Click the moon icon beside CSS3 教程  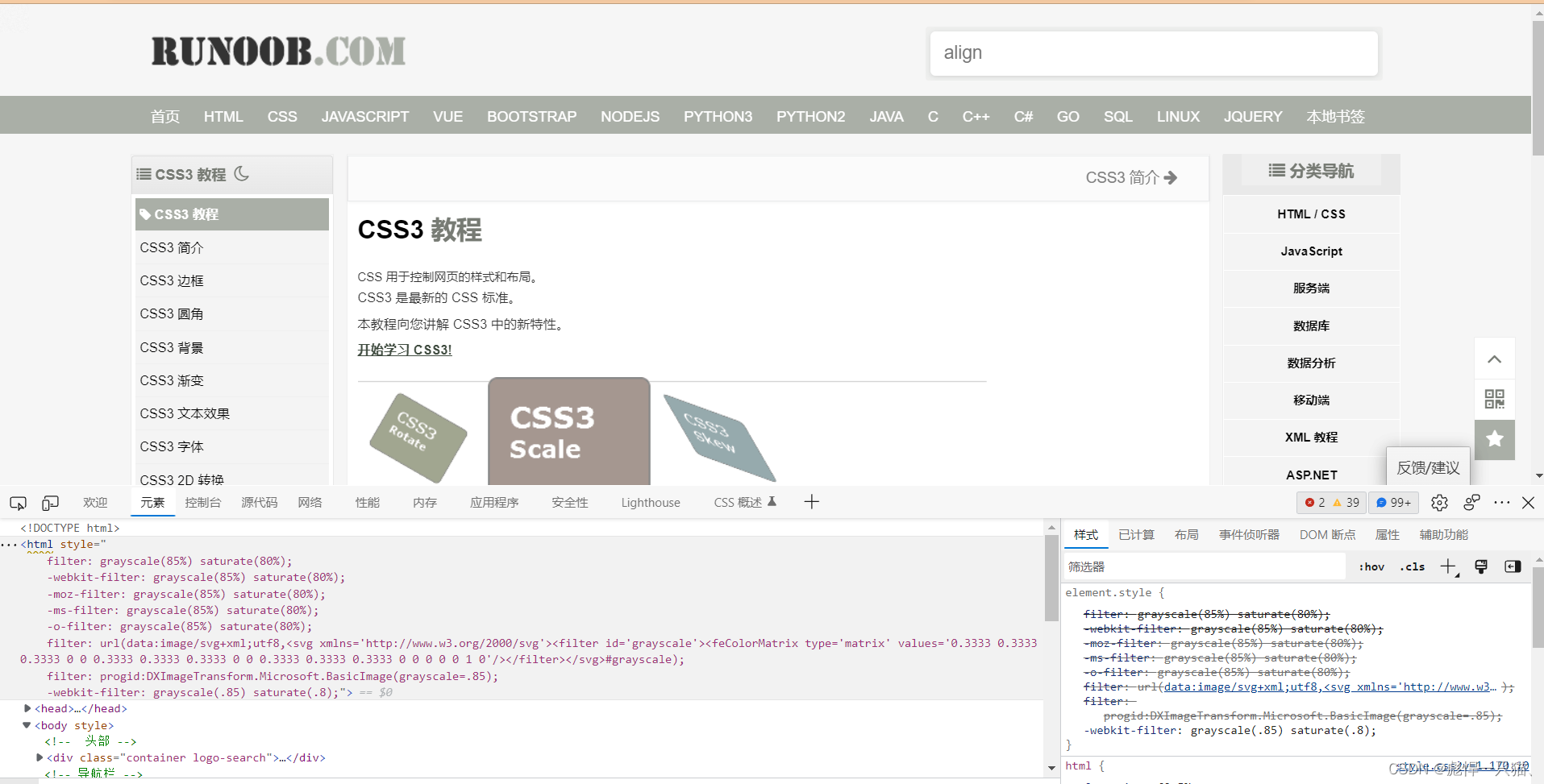(x=242, y=173)
